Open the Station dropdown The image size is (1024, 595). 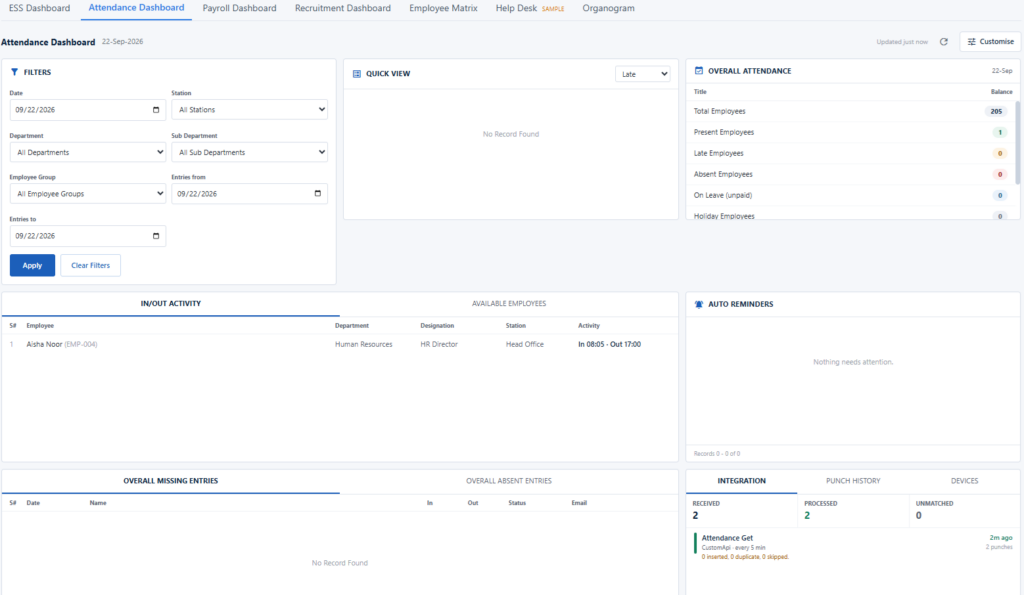249,110
